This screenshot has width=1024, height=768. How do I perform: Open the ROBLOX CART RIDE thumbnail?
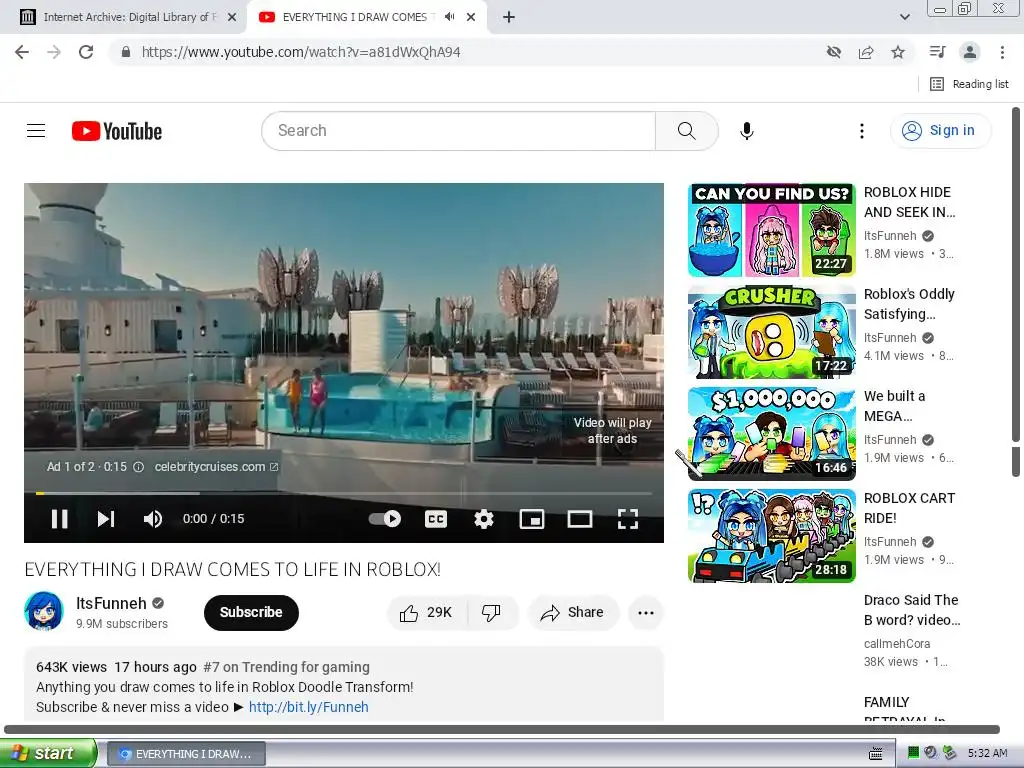coord(771,536)
